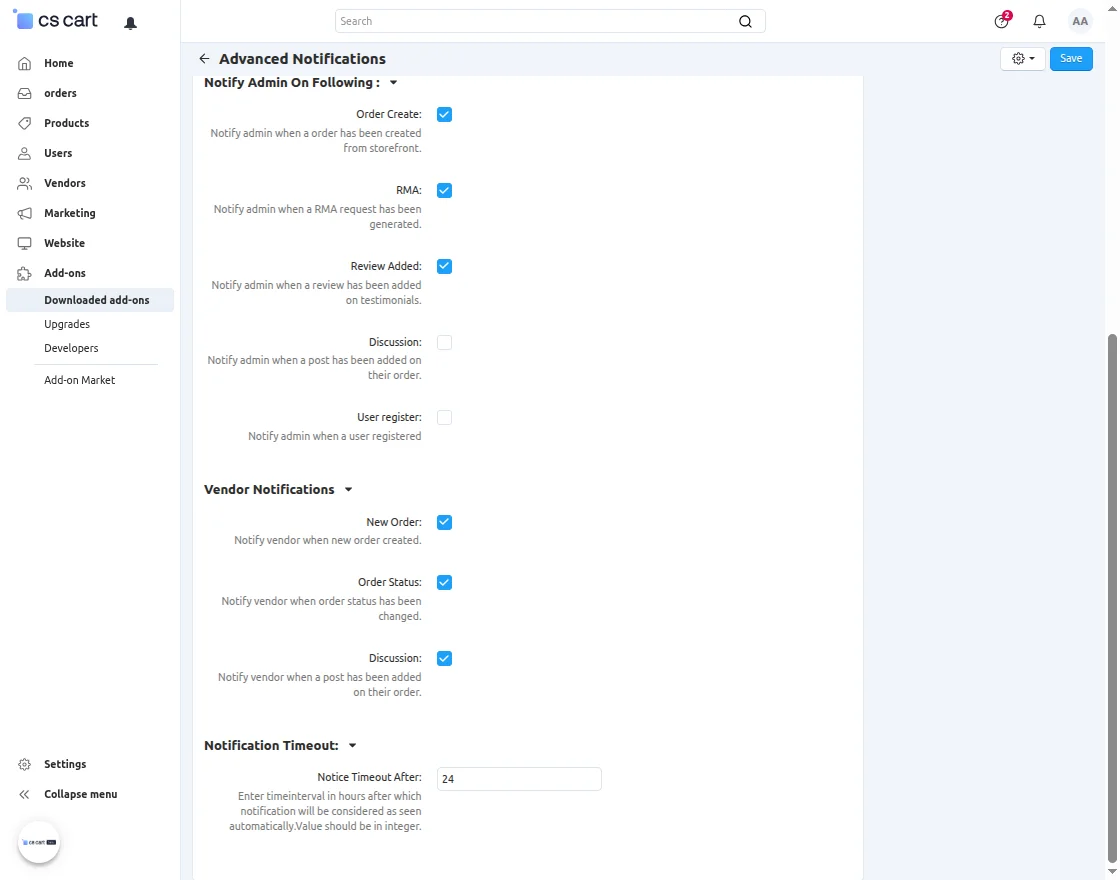The width and height of the screenshot is (1120, 880).
Task: Open Home menu item
Action: click(59, 64)
